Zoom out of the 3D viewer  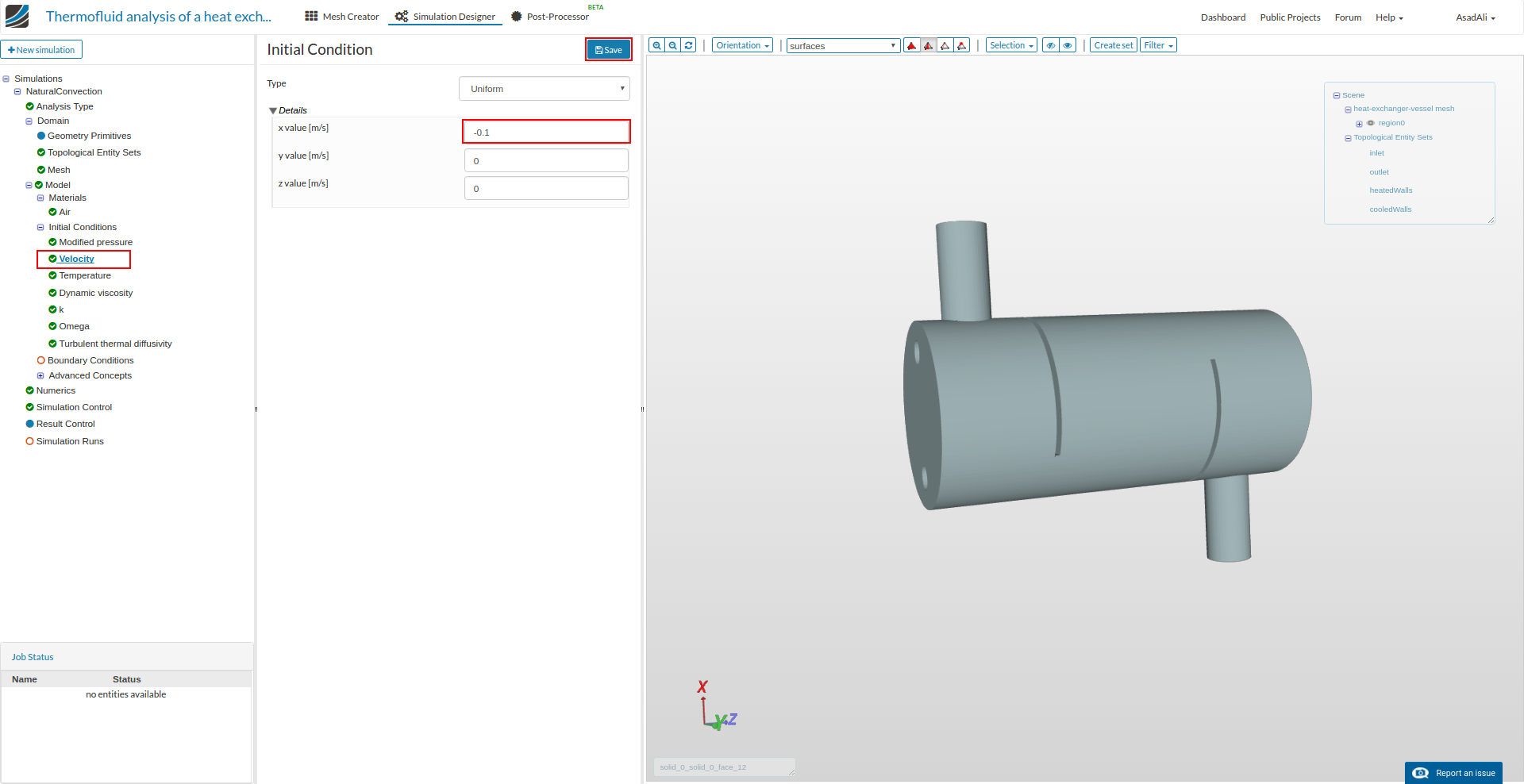672,45
